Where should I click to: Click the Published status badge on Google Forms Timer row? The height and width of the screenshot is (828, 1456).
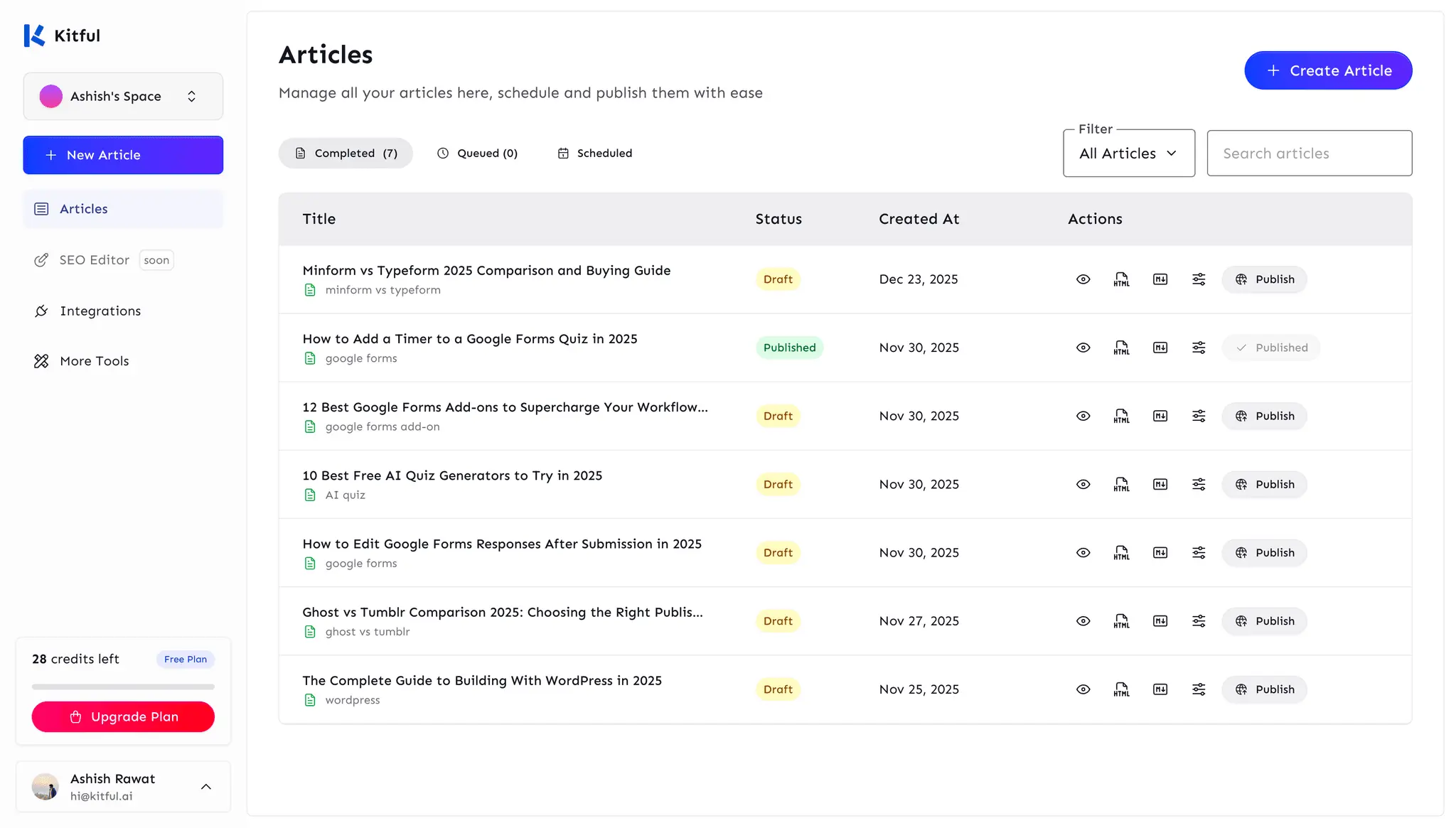[789, 348]
